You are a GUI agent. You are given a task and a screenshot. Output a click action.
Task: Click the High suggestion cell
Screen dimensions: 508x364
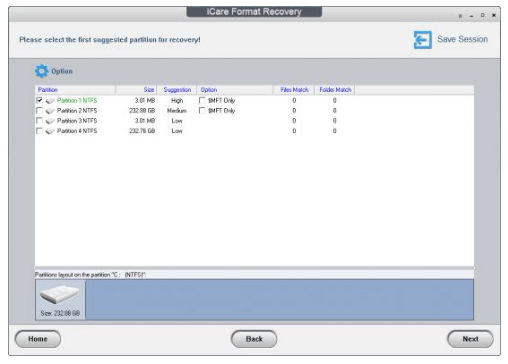coord(177,100)
